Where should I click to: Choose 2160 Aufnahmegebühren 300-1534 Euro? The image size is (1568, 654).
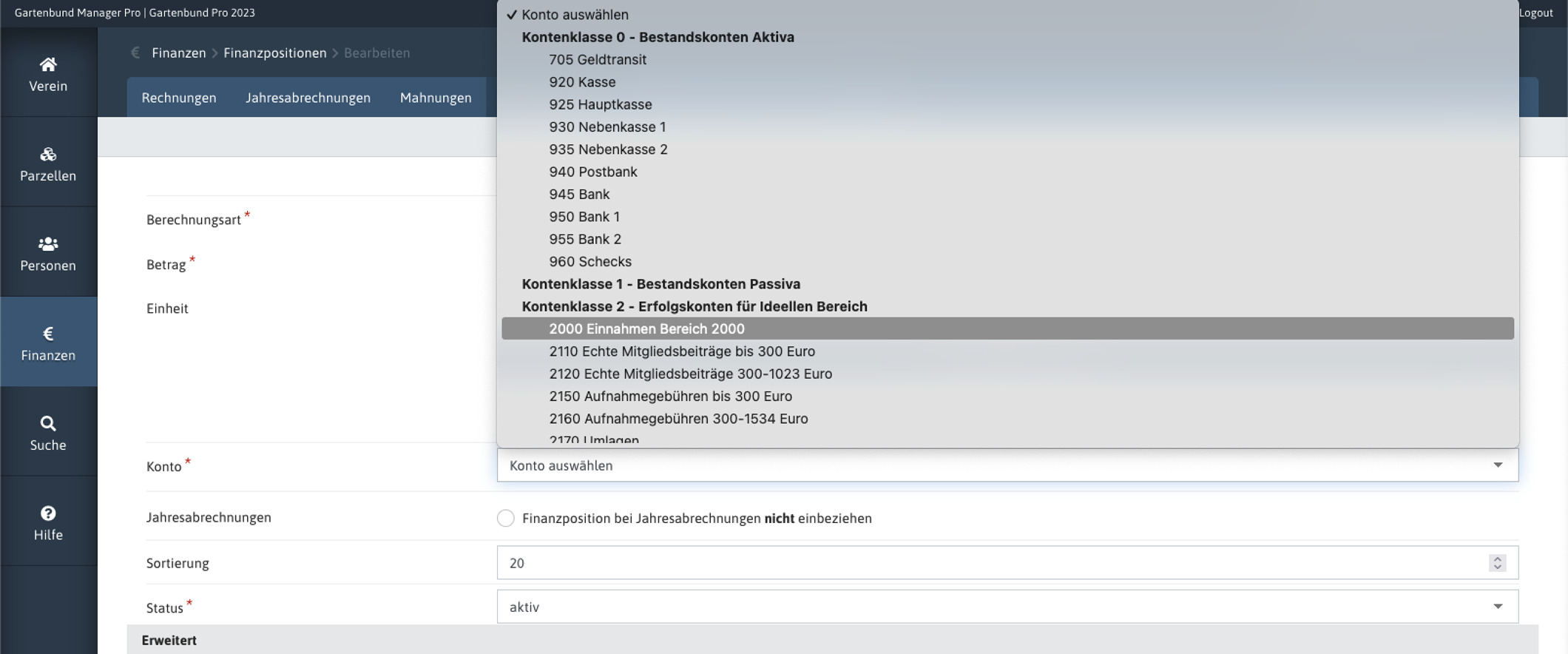(1007, 419)
